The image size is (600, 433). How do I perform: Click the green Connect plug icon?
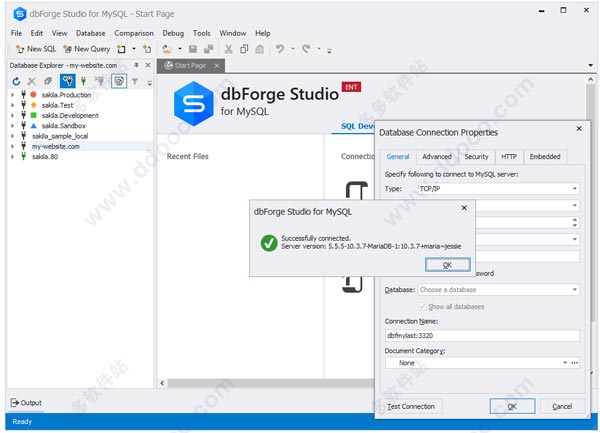click(x=83, y=81)
